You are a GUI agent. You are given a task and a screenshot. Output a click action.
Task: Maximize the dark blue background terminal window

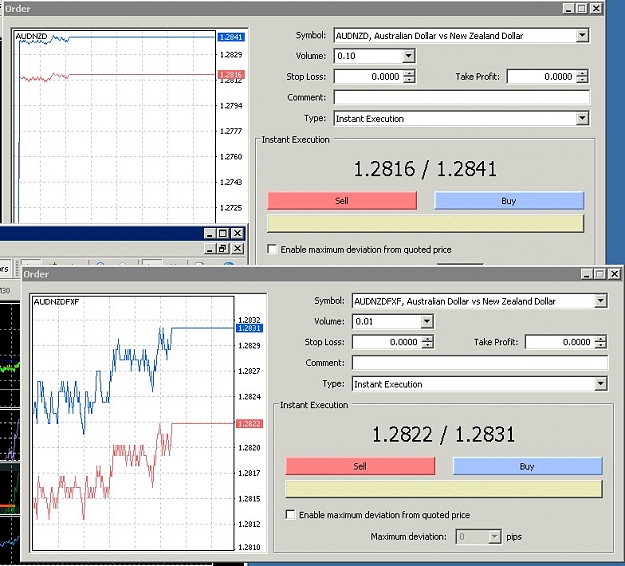click(223, 233)
